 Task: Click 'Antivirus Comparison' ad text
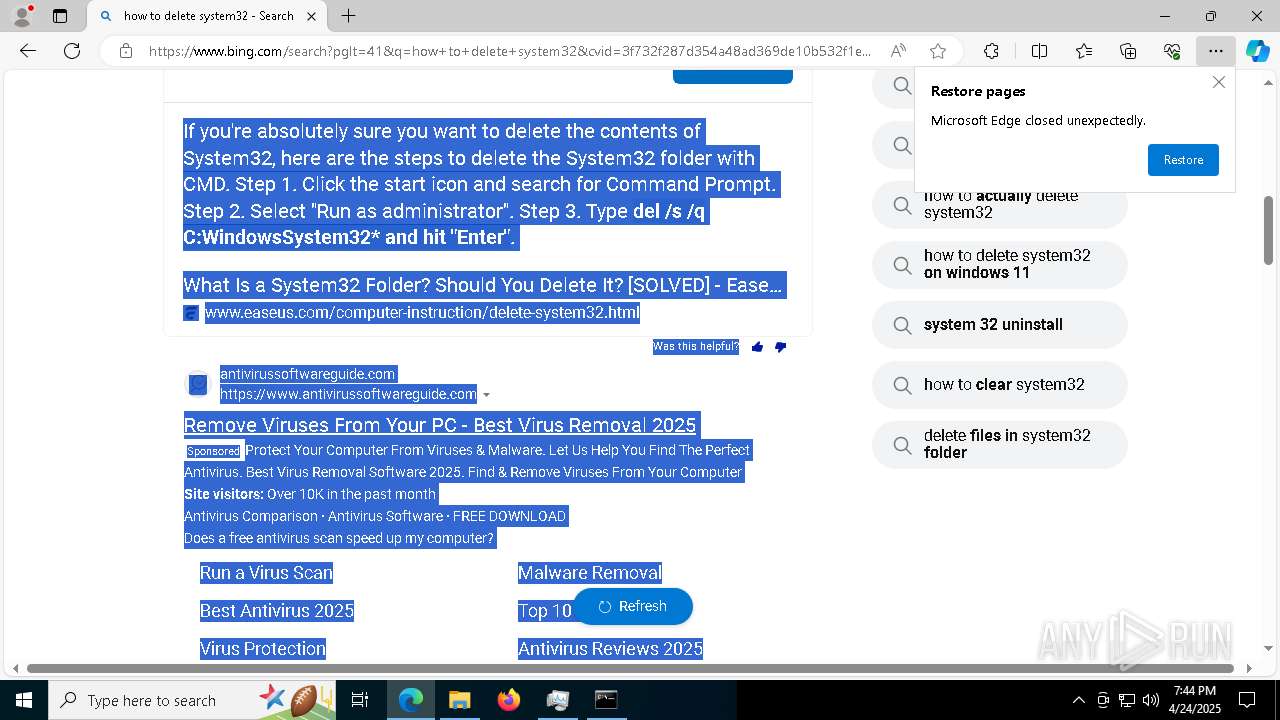point(251,516)
